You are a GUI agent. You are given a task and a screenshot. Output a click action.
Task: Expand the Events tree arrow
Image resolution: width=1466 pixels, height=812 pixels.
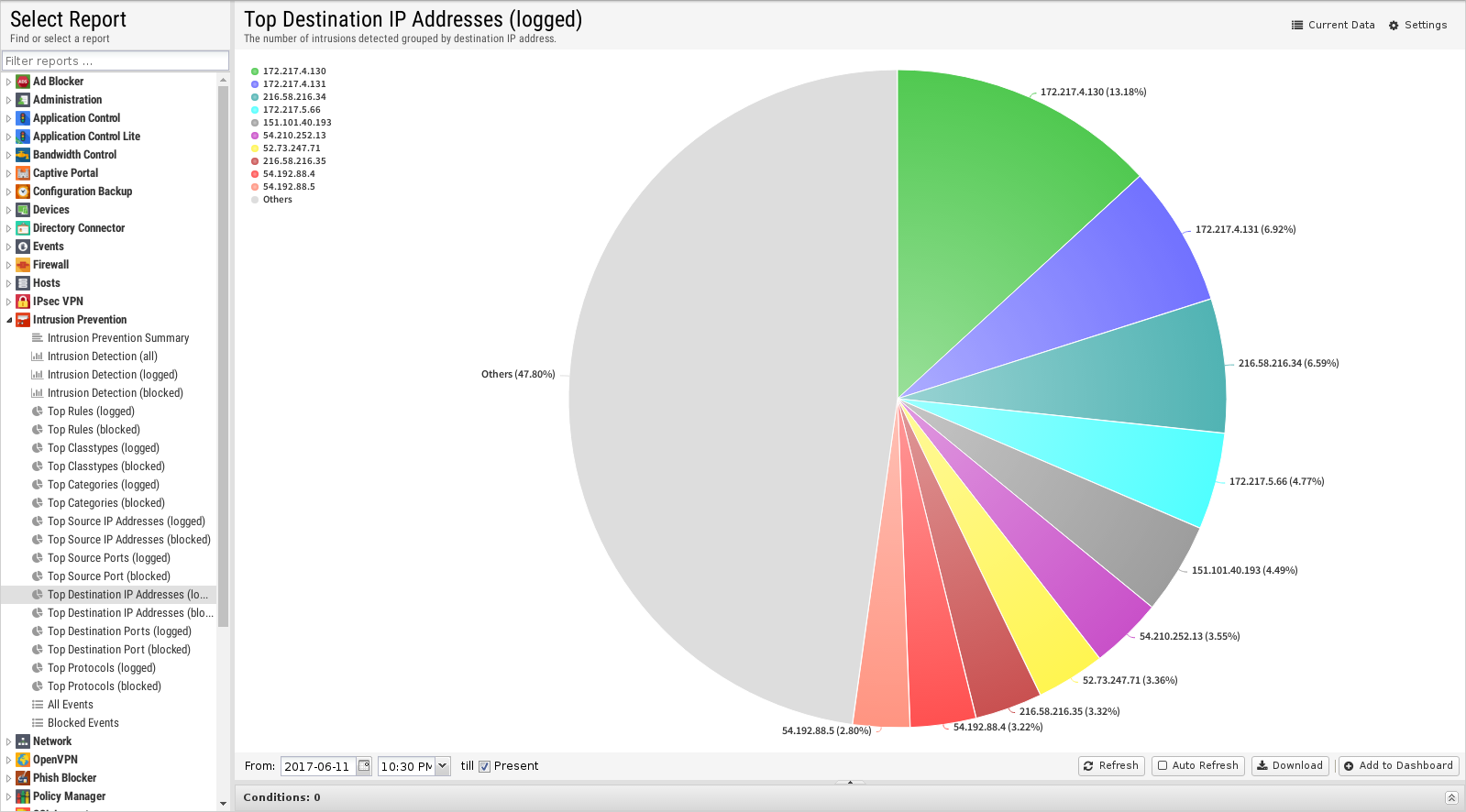point(9,247)
